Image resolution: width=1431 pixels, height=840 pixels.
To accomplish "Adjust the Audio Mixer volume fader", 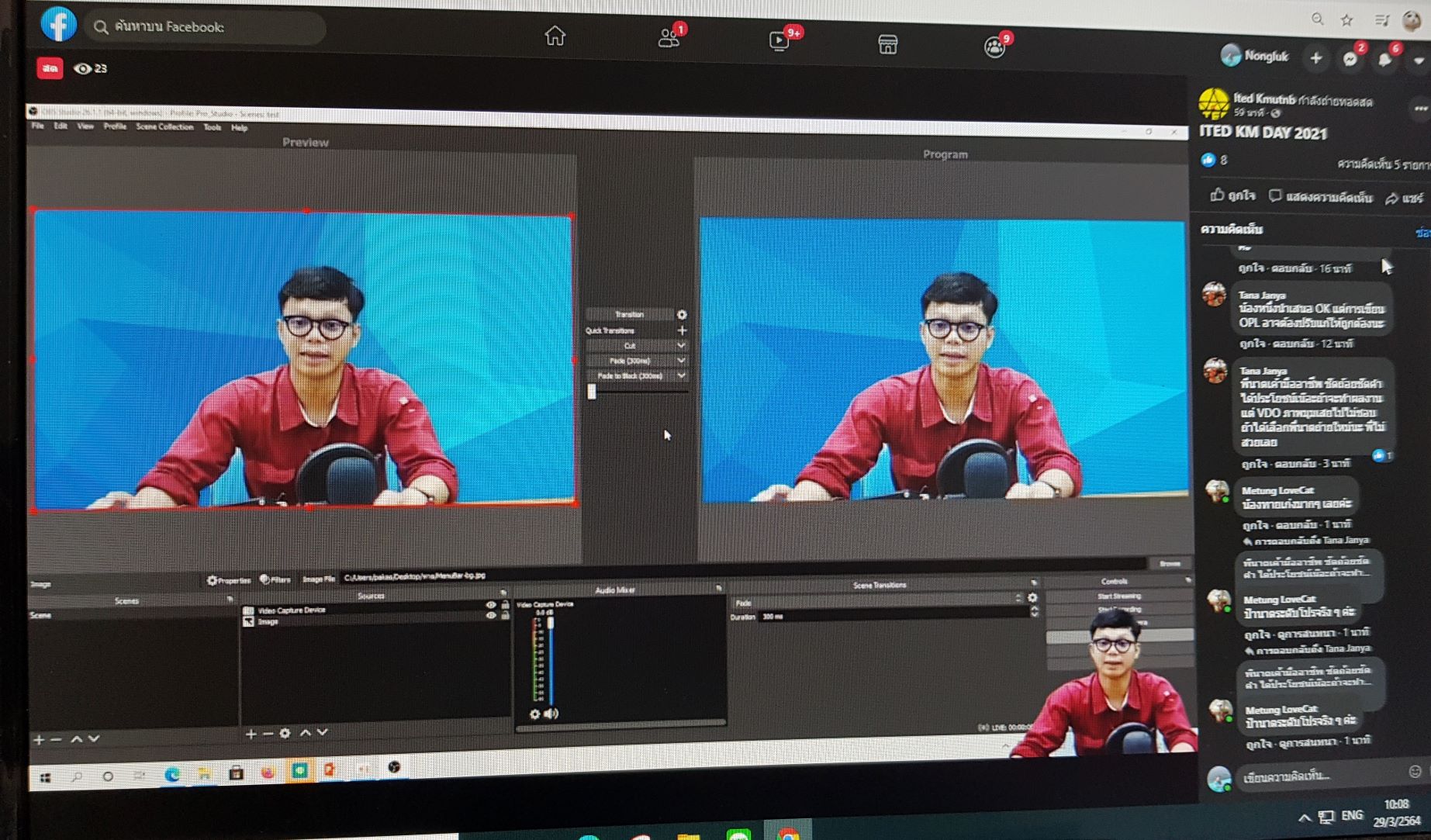I will coord(551,623).
